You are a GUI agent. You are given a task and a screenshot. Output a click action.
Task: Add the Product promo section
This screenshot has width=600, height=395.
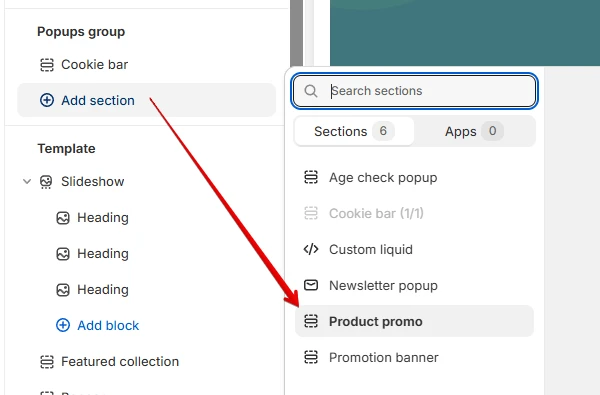pos(414,321)
